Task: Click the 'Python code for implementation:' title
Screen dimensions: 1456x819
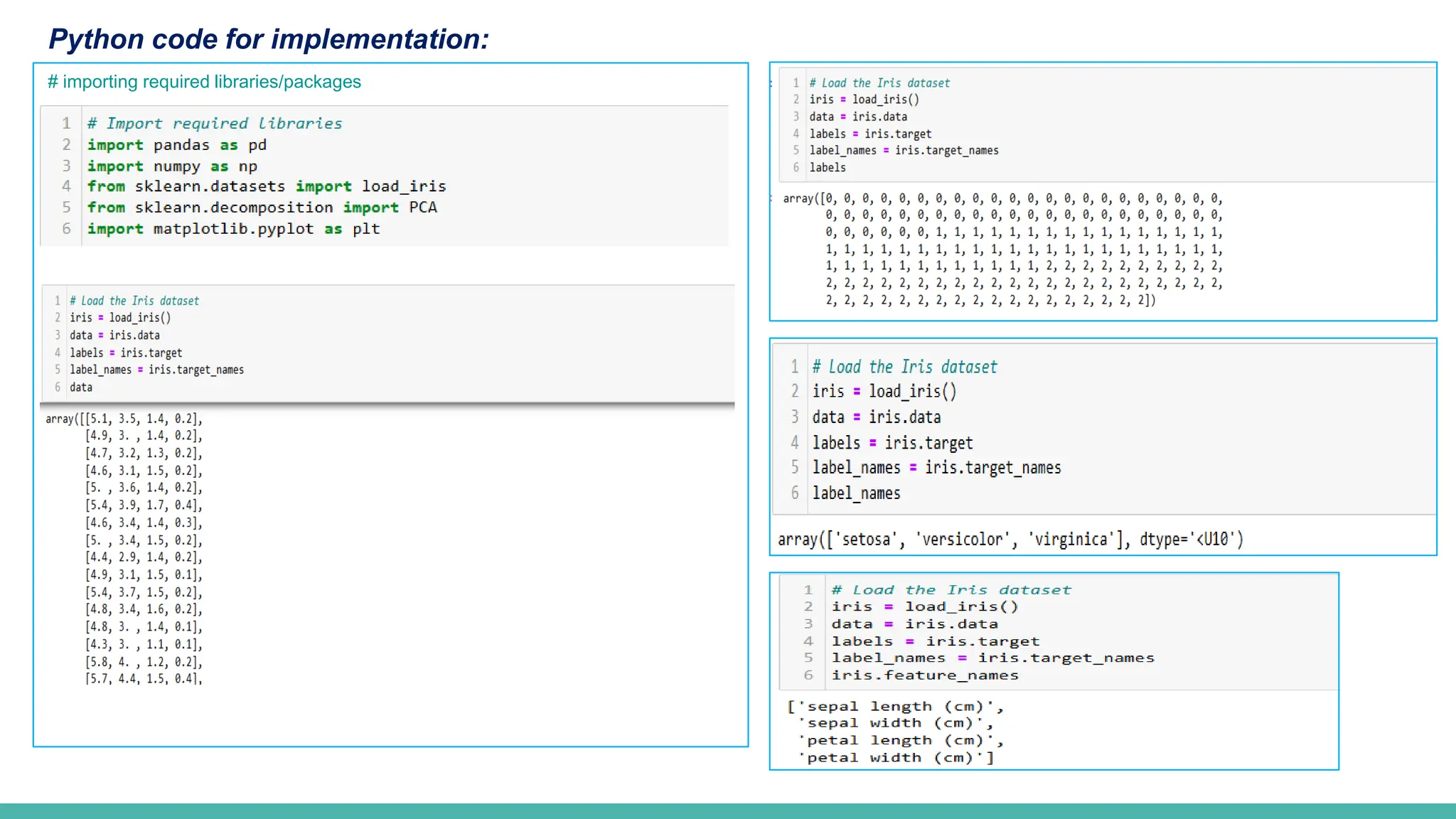Action: pos(269,39)
